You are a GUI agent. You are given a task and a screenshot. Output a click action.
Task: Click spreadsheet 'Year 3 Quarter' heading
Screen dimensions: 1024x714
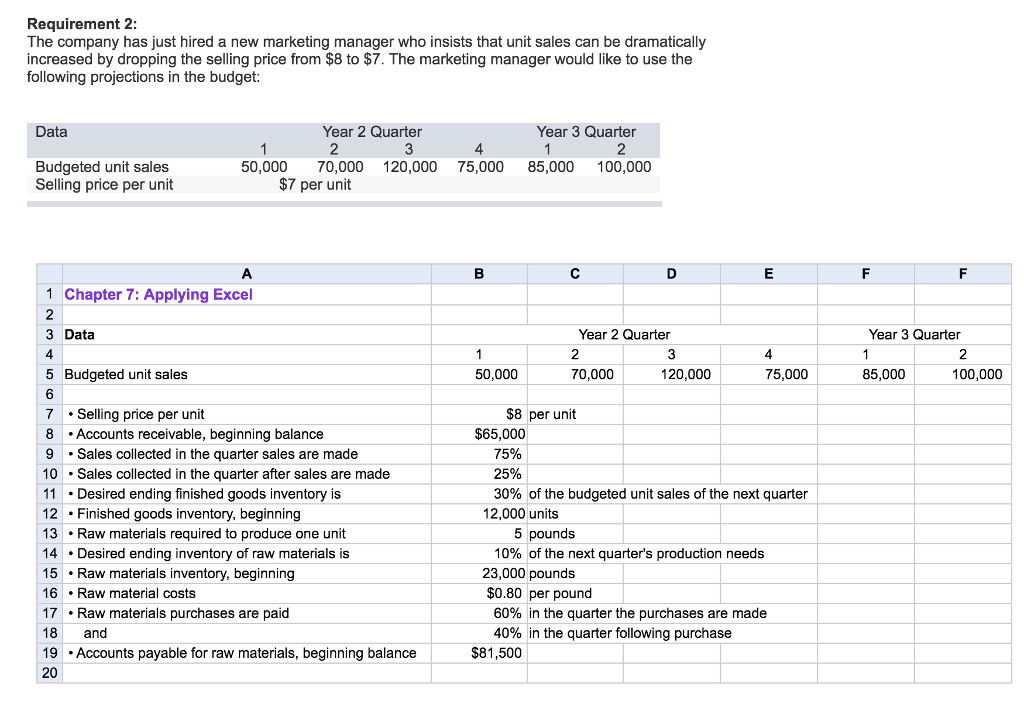[x=914, y=334]
